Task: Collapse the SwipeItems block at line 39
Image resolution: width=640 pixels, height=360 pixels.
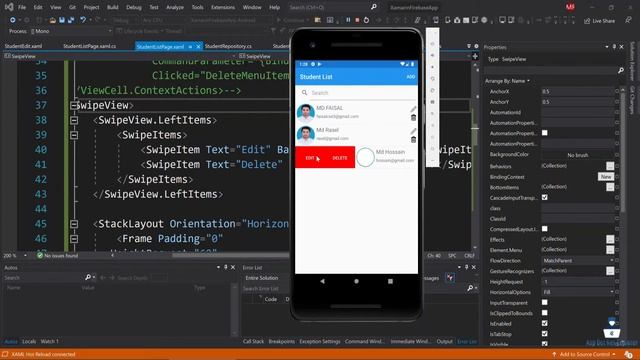Action: click(74, 135)
